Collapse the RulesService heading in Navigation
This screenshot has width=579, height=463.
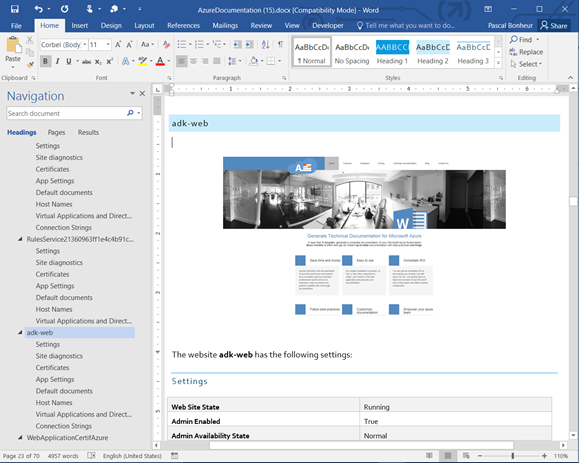pyautogui.click(x=20, y=239)
